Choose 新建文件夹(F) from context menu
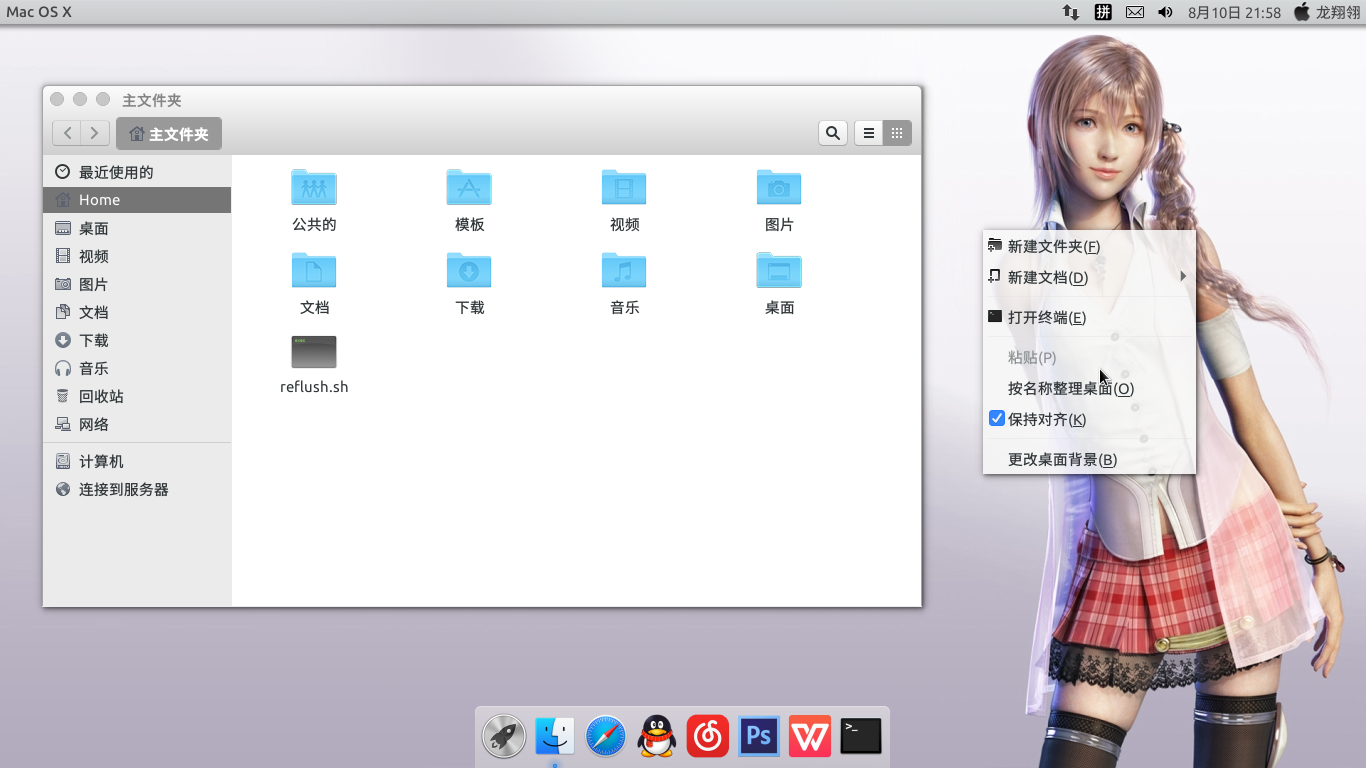The height and width of the screenshot is (768, 1366). (x=1089, y=246)
